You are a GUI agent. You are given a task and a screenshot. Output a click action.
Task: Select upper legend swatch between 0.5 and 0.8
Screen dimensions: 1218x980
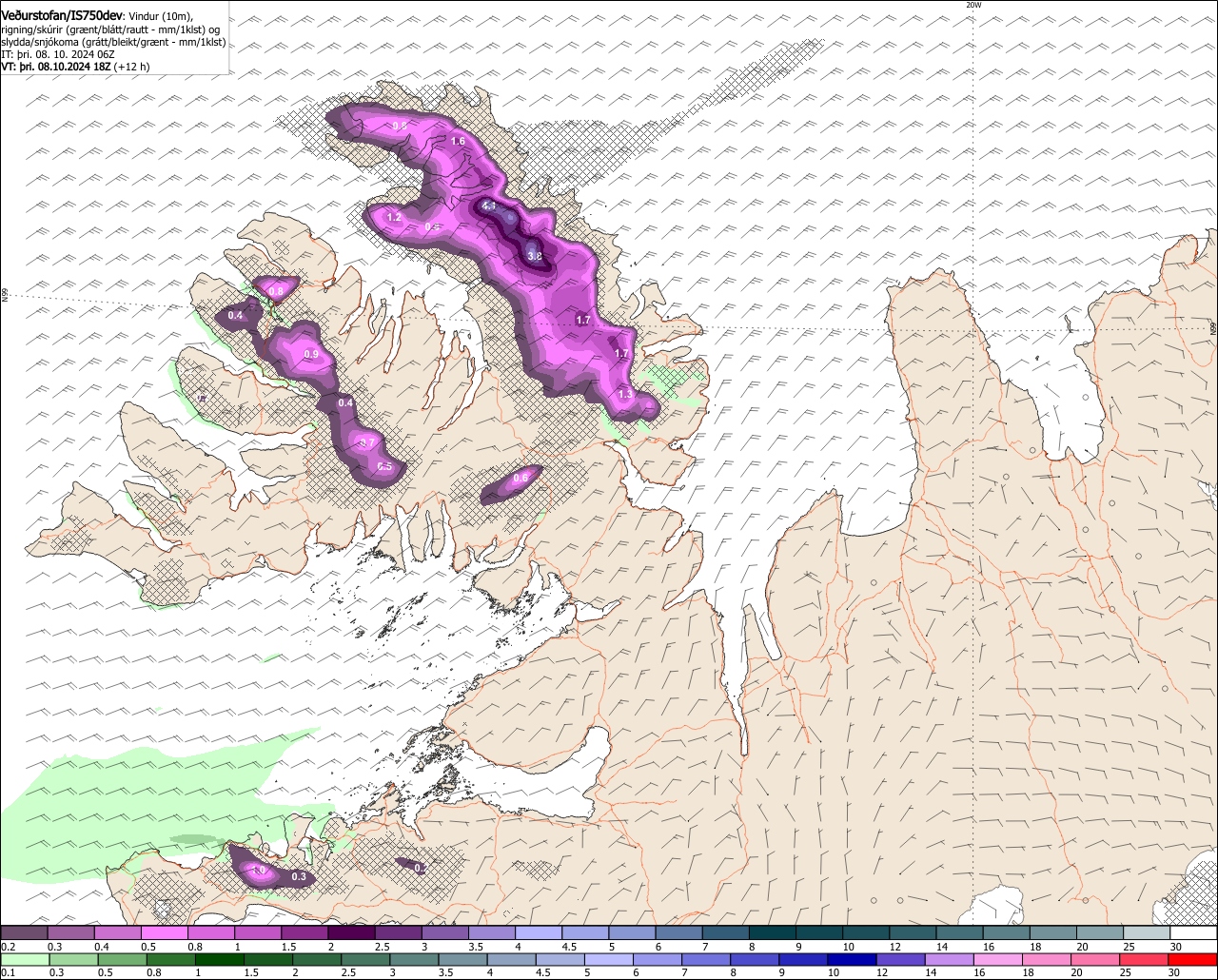(164, 932)
